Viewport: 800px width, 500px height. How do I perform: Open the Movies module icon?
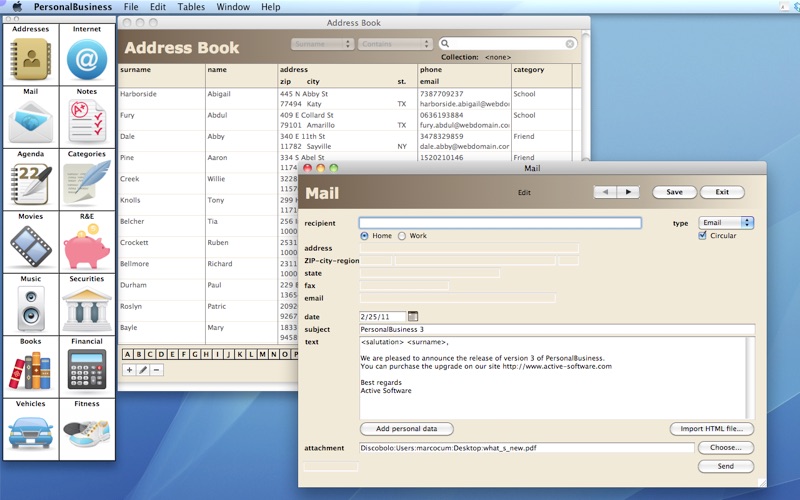click(30, 246)
